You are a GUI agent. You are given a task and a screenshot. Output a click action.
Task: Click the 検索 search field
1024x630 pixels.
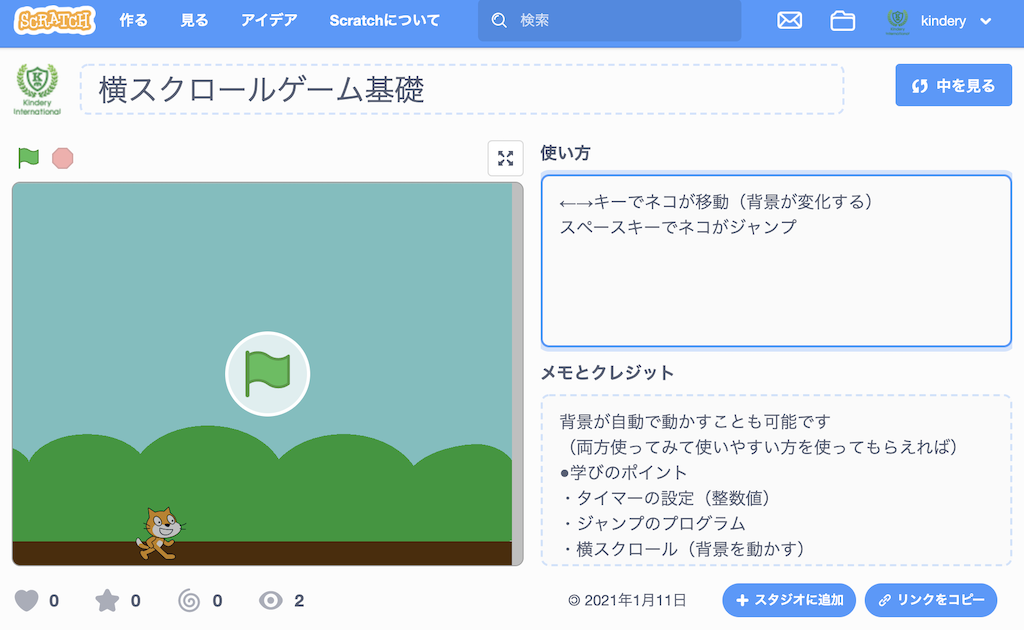609,21
